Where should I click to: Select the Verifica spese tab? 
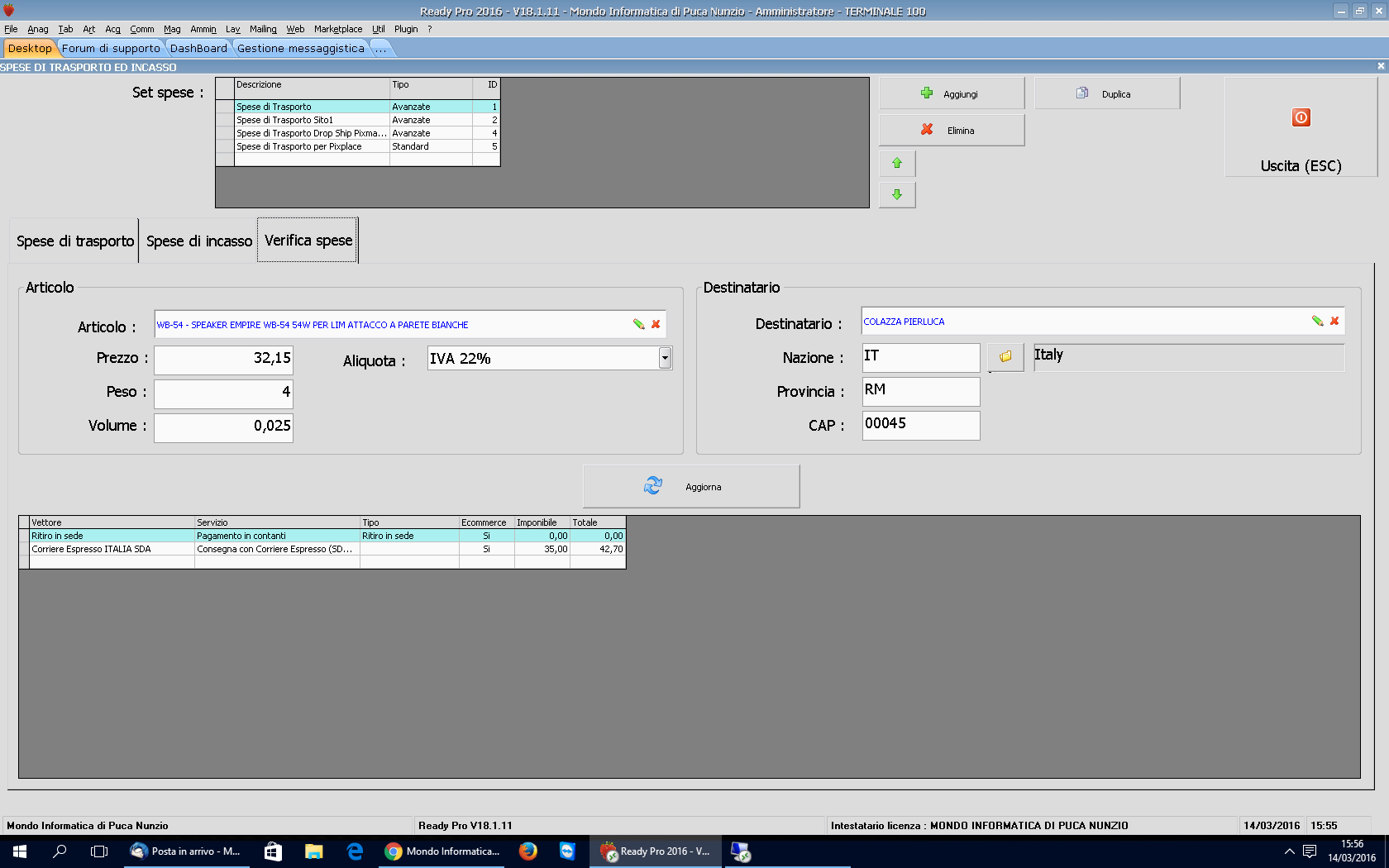click(308, 240)
